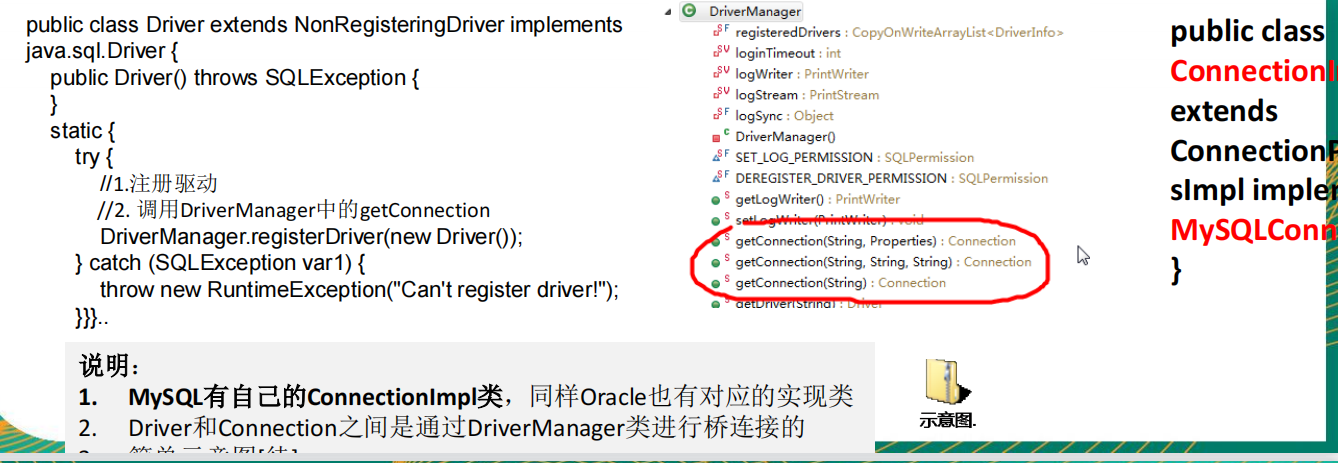Select DEREGISTER_DRIVER_PERMISSION field entry
1338x463 pixels.
coord(892,178)
